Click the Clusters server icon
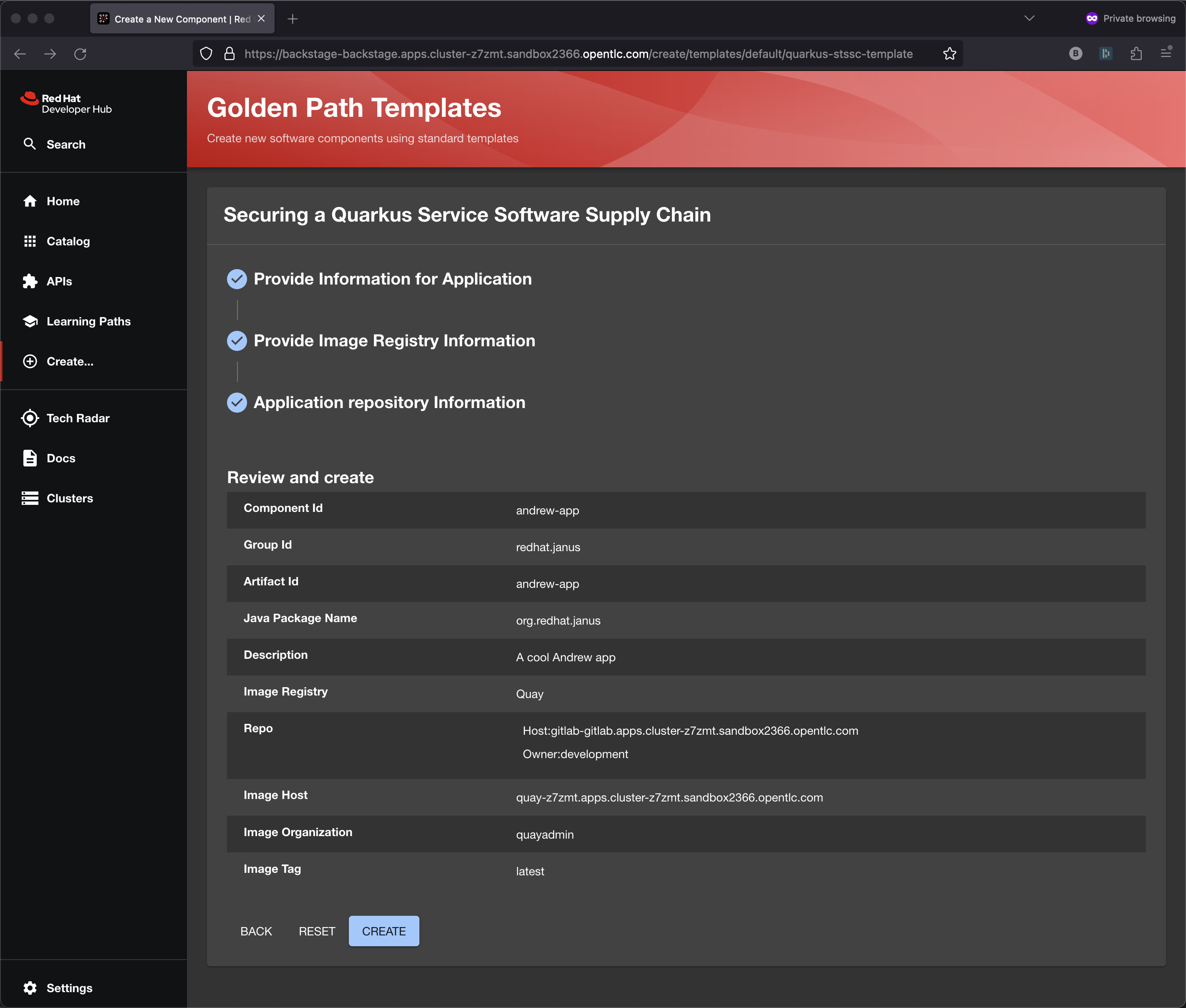The width and height of the screenshot is (1186, 1008). (30, 498)
